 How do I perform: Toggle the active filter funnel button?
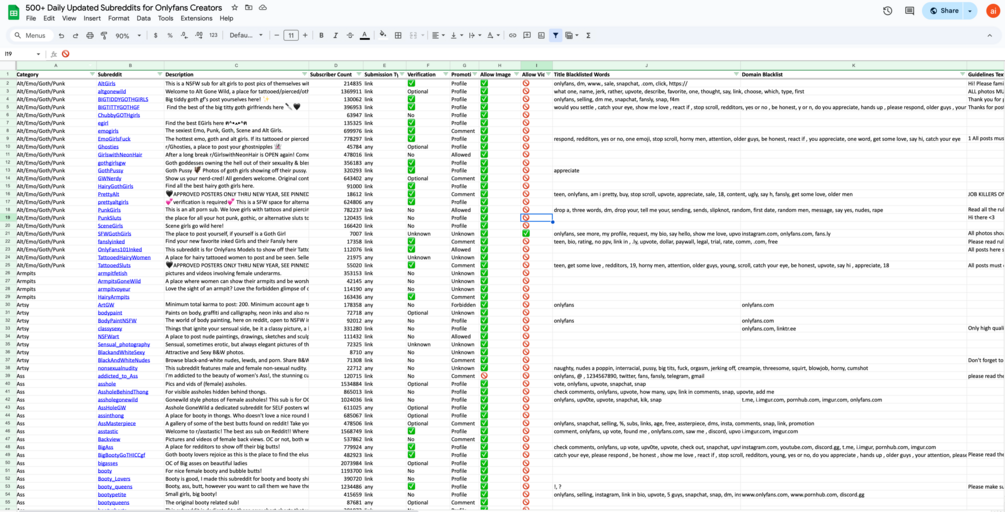(556, 35)
